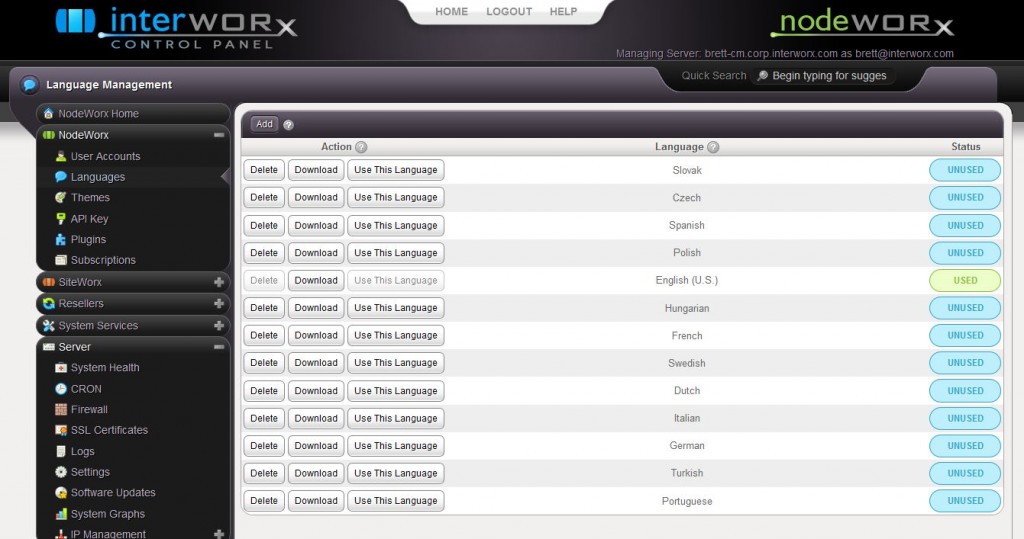
Task: Open SSL Certificates in the sidebar
Action: [110, 430]
